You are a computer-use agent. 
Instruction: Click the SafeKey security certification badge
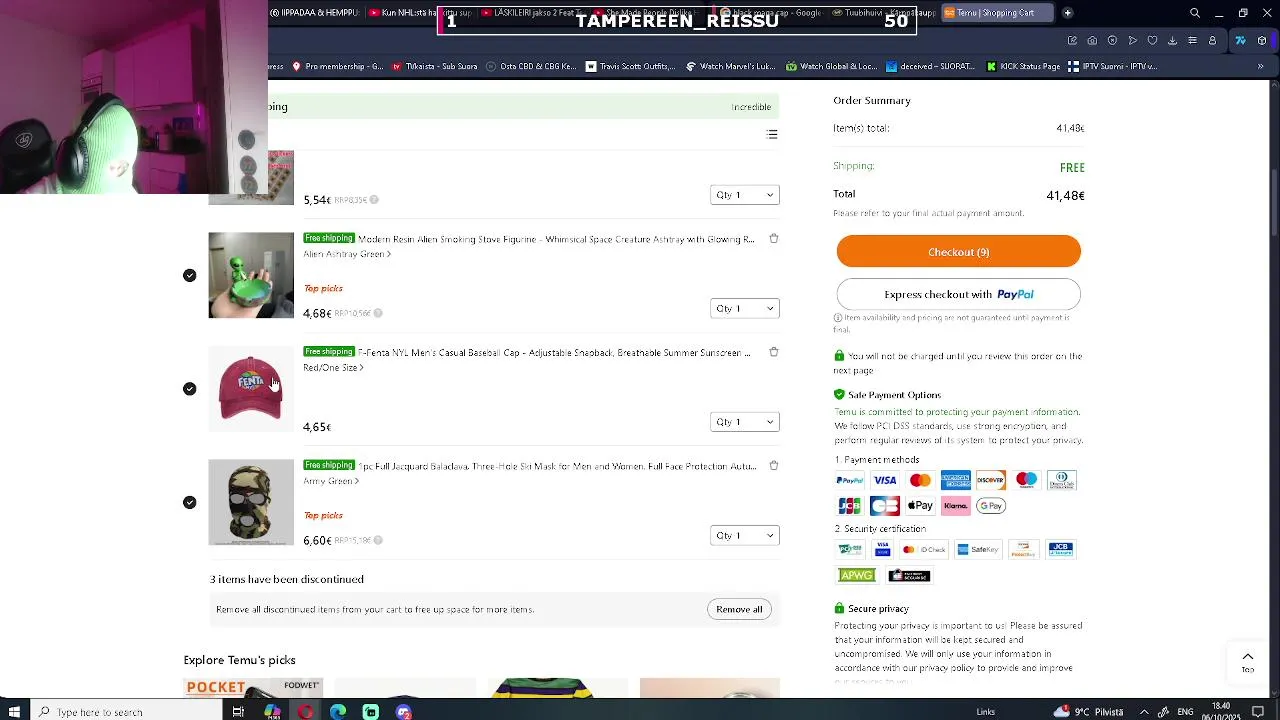pyautogui.click(x=977, y=549)
